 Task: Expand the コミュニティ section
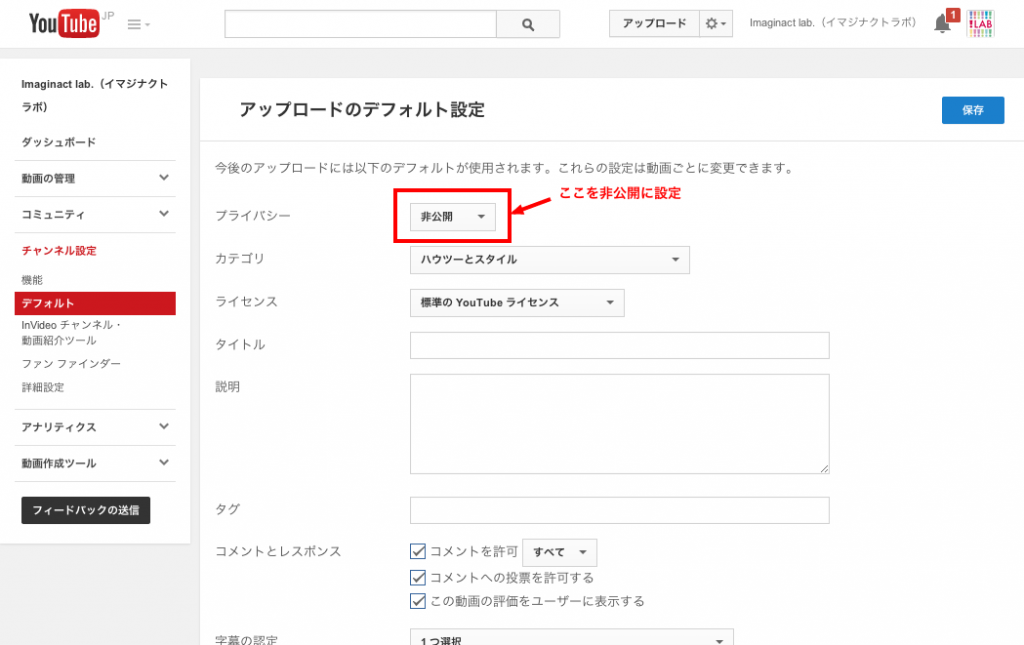click(x=95, y=214)
